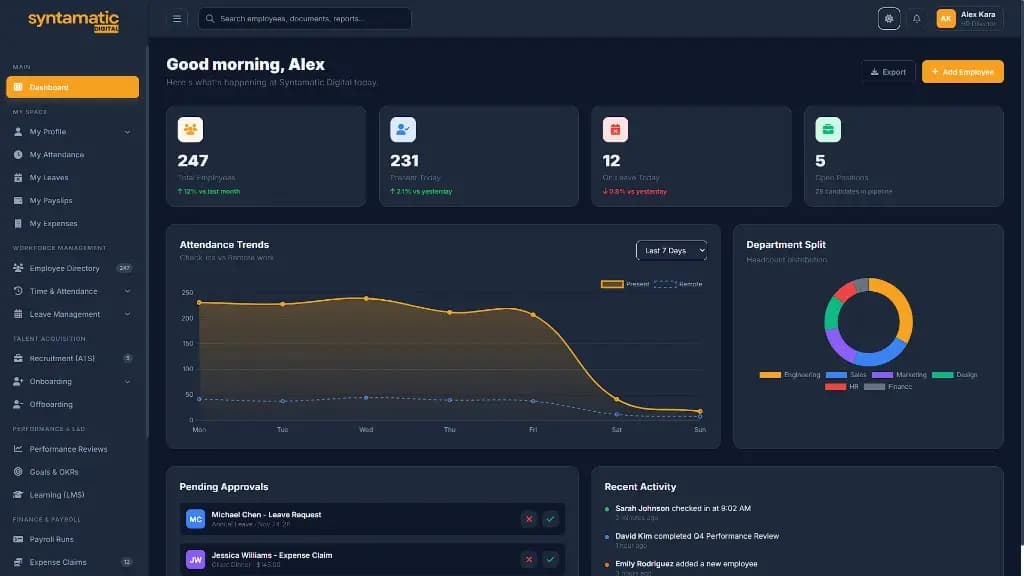The height and width of the screenshot is (576, 1024).
Task: Click the Export button
Action: coord(888,72)
